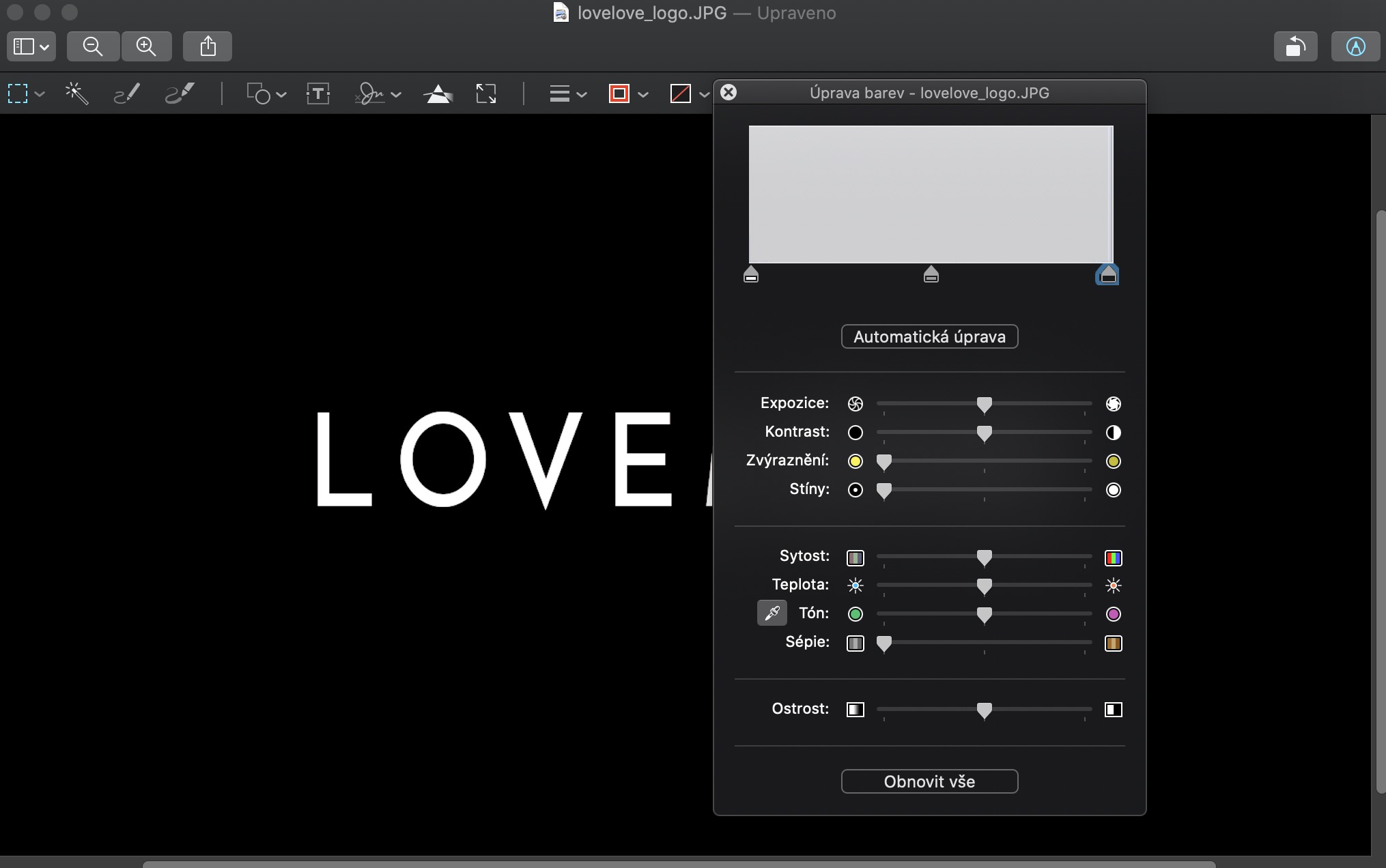Pick the Draw brush tool
This screenshot has height=868, width=1386.
180,93
